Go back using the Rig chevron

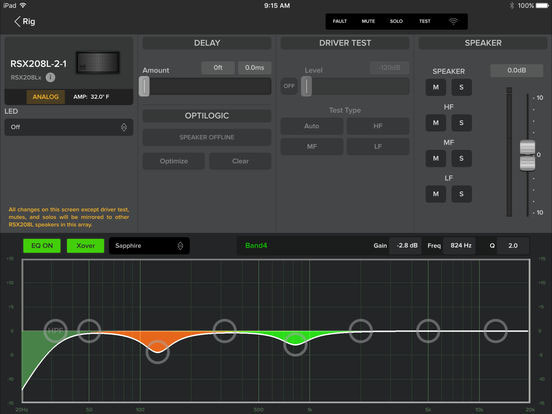(x=25, y=21)
